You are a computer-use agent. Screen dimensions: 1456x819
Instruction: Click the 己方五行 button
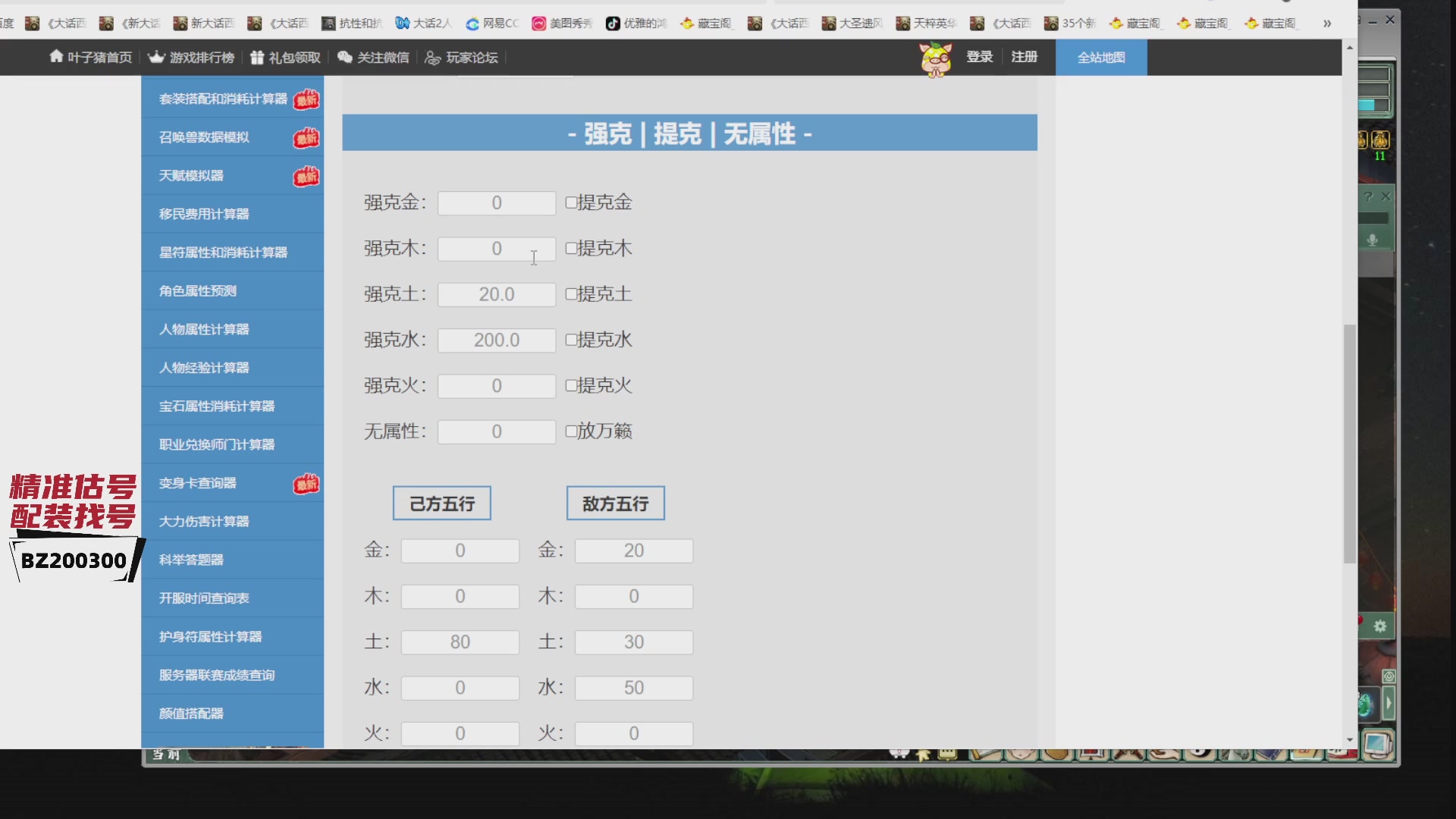pyautogui.click(x=441, y=503)
